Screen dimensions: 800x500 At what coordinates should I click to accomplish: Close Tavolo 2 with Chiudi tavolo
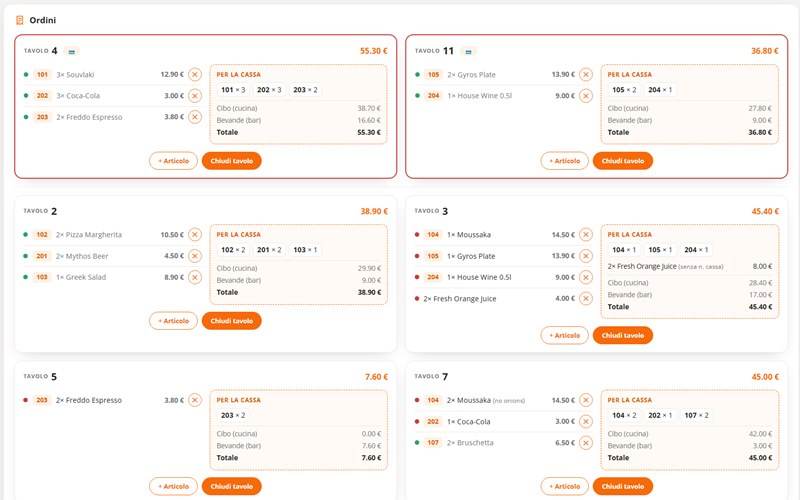coord(232,321)
